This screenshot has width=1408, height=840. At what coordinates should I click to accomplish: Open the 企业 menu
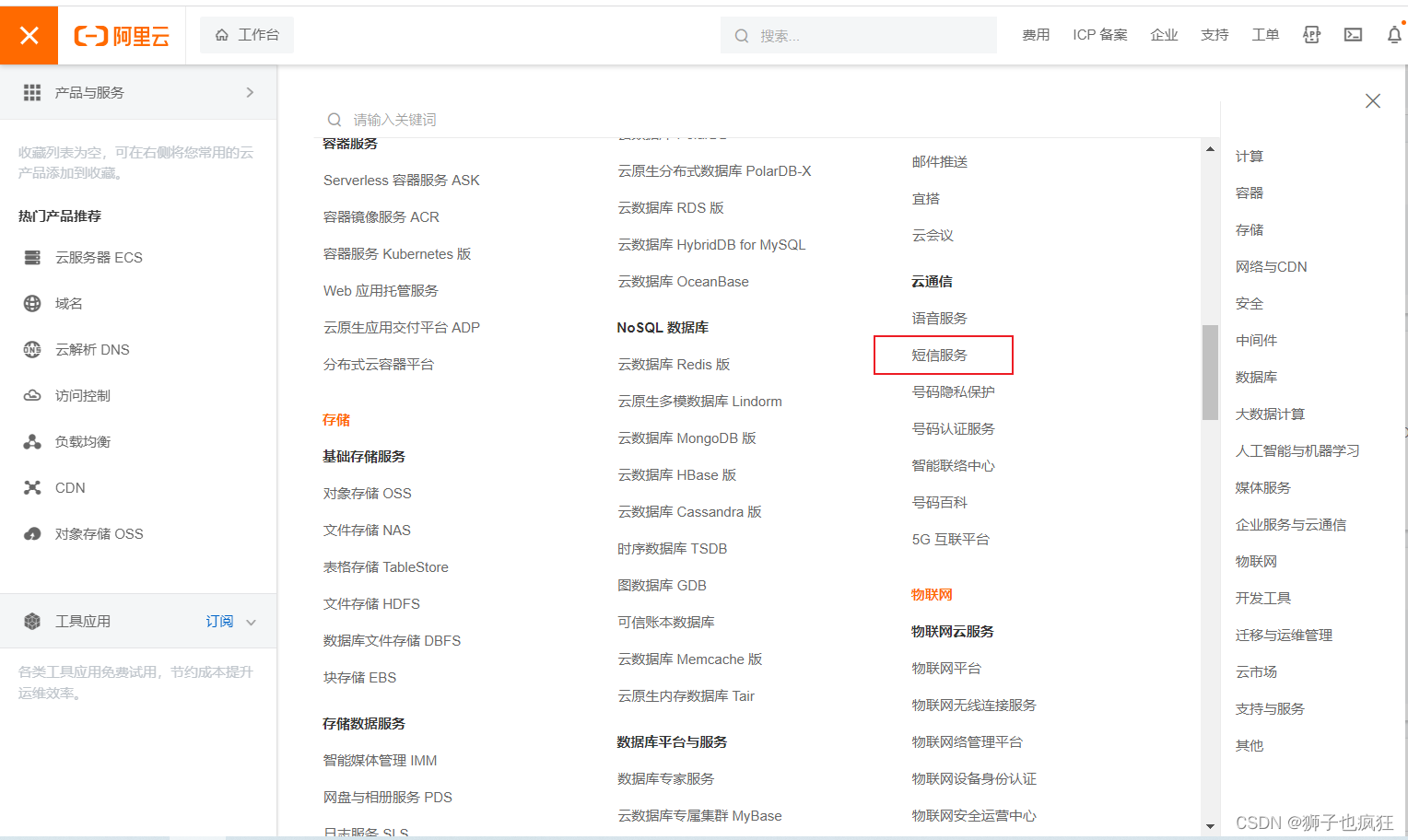[x=1164, y=35]
